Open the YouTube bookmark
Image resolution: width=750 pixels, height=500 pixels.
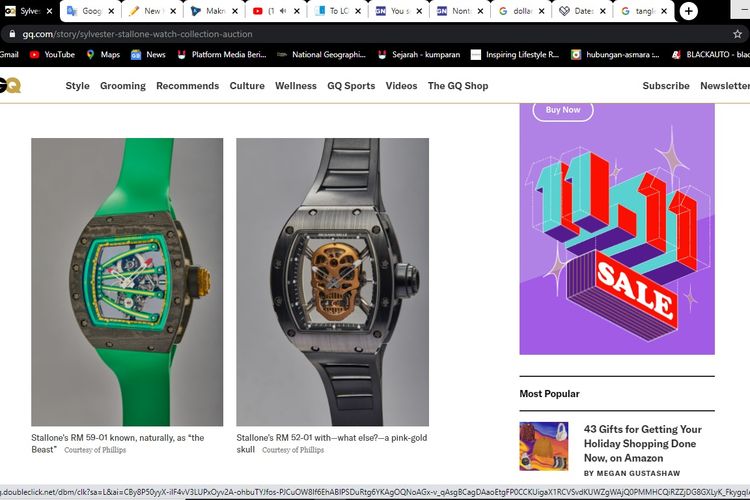pyautogui.click(x=52, y=54)
